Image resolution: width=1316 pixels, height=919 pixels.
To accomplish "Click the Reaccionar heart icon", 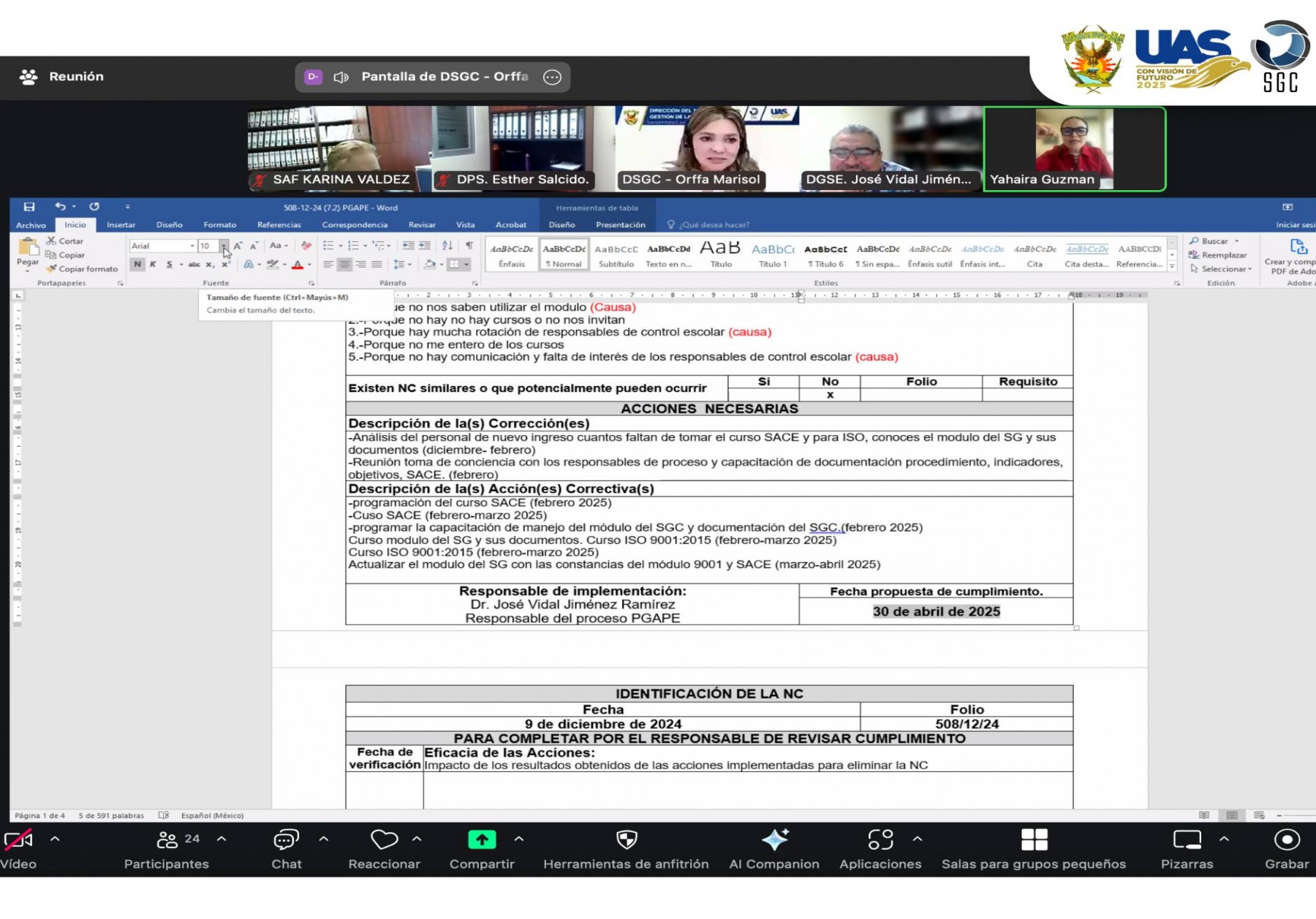I will pyautogui.click(x=384, y=841).
